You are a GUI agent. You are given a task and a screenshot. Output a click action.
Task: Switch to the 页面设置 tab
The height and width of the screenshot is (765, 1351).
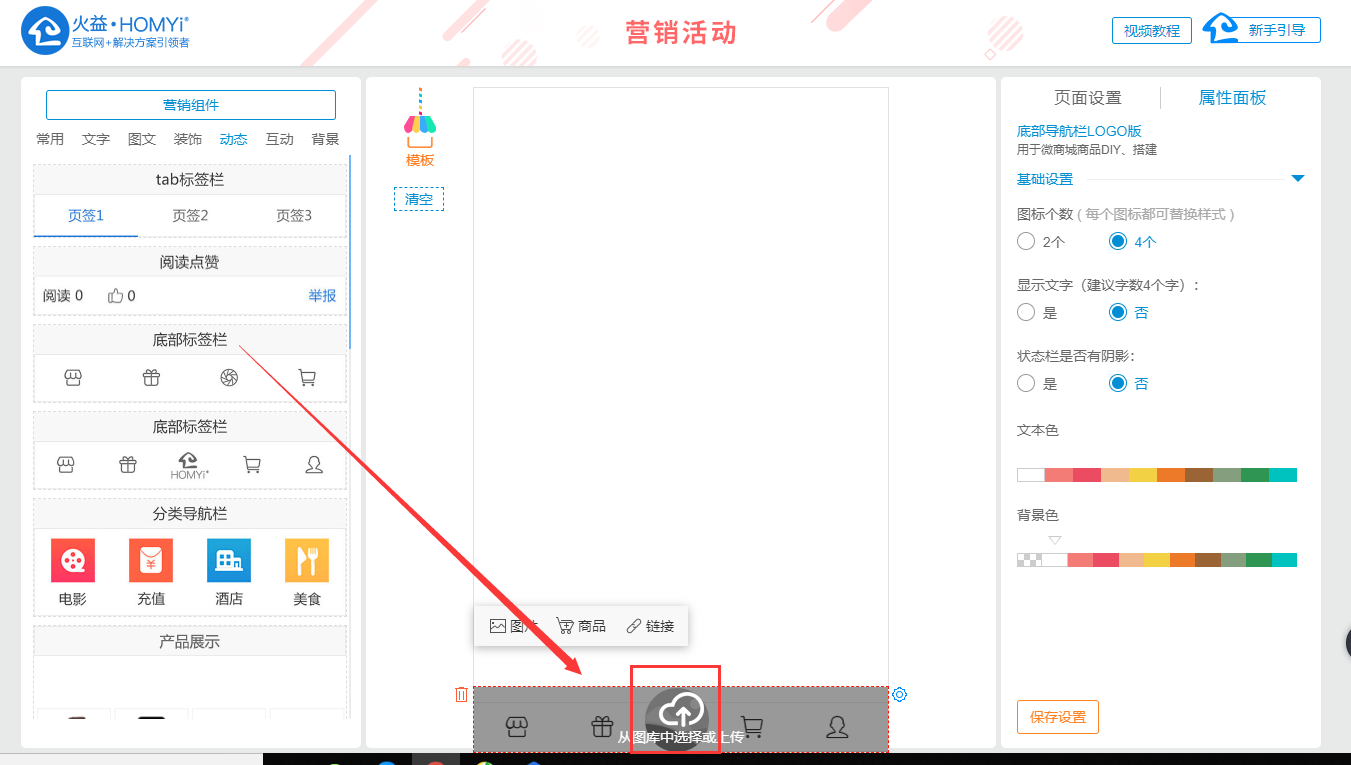click(x=1087, y=98)
